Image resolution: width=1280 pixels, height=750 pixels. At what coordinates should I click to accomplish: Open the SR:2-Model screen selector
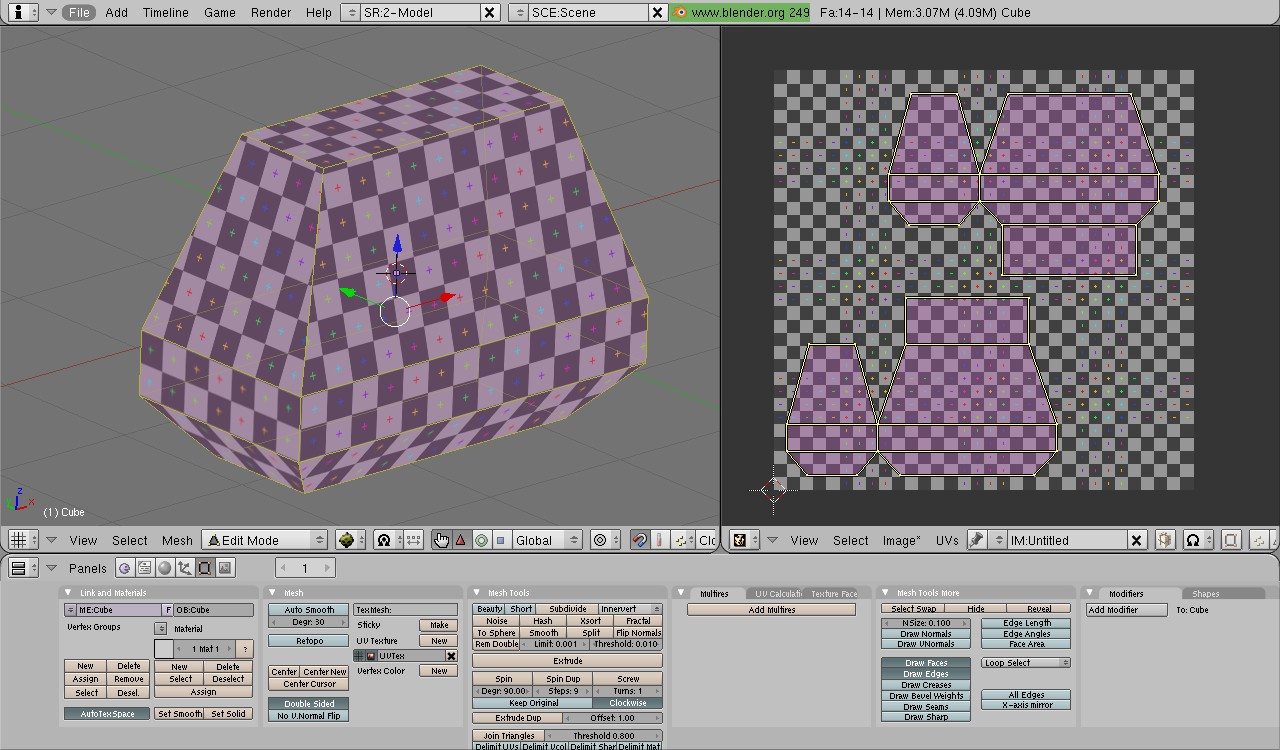pos(350,12)
